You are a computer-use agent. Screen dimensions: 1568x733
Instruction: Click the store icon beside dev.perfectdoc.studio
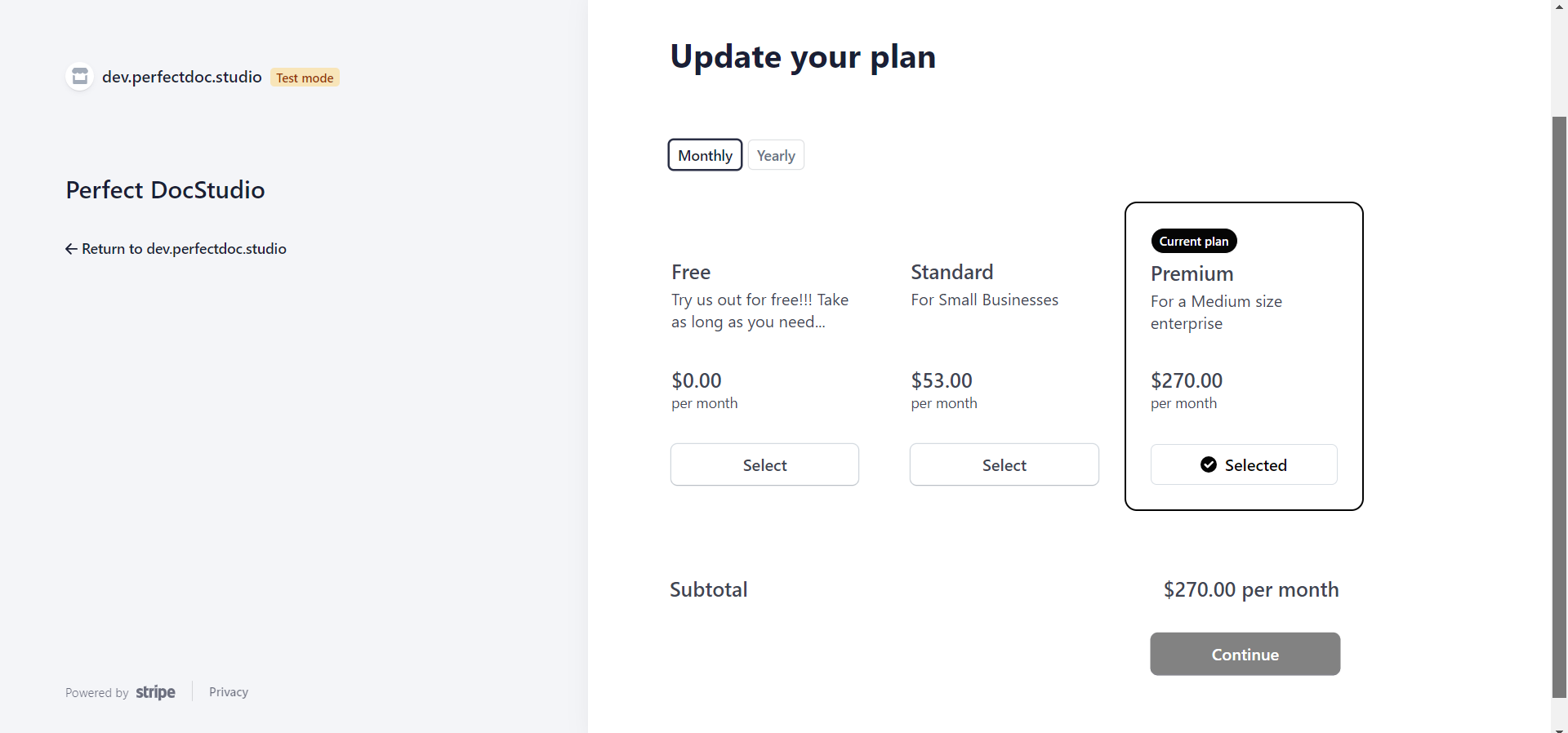80,77
